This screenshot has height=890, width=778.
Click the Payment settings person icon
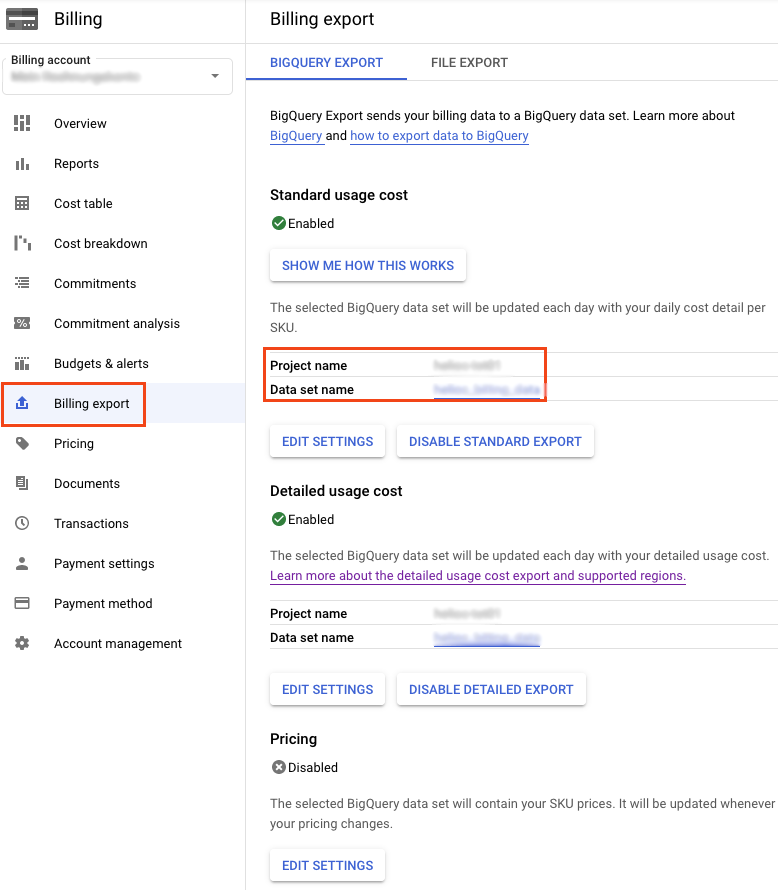click(x=22, y=563)
